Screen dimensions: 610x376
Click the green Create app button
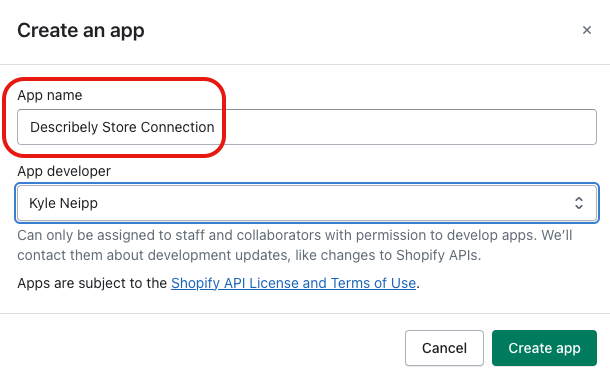click(544, 348)
